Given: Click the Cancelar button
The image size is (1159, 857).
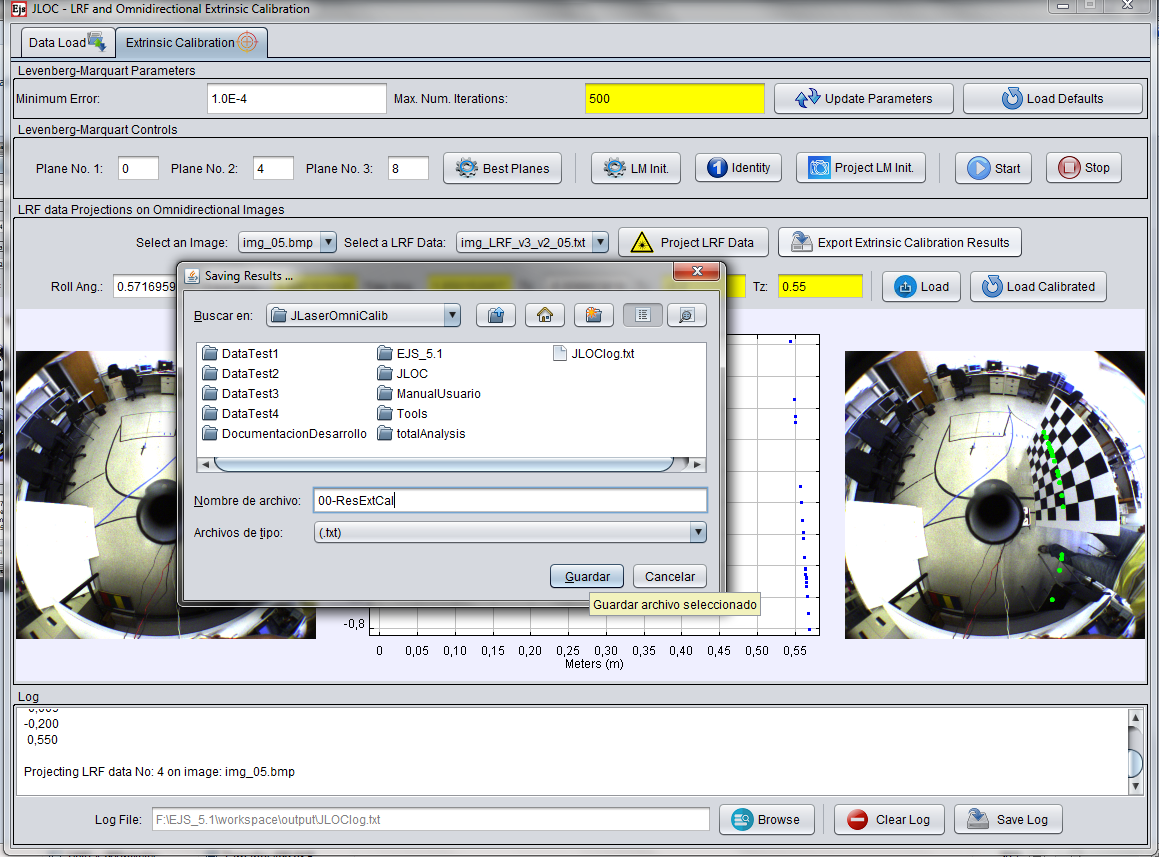Looking at the screenshot, I should [669, 577].
